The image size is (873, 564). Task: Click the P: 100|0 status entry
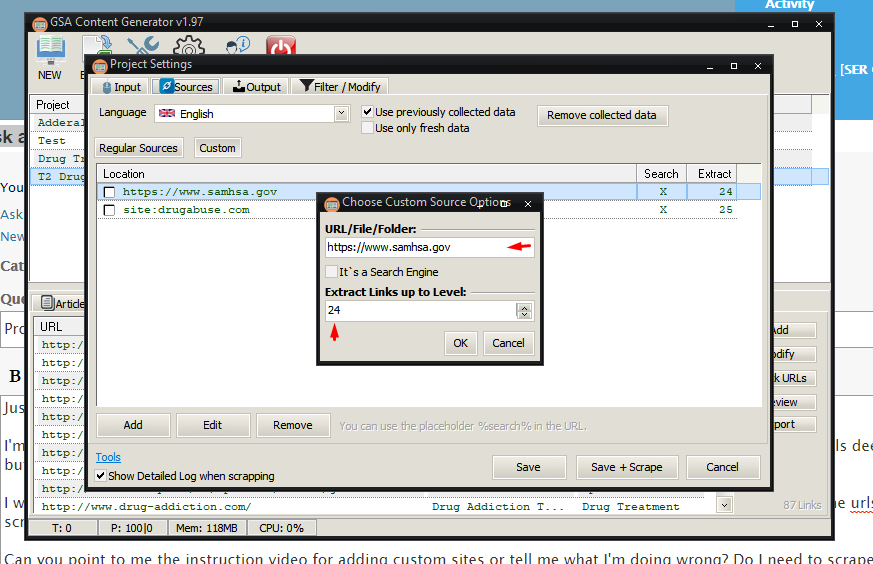pyautogui.click(x=132, y=528)
